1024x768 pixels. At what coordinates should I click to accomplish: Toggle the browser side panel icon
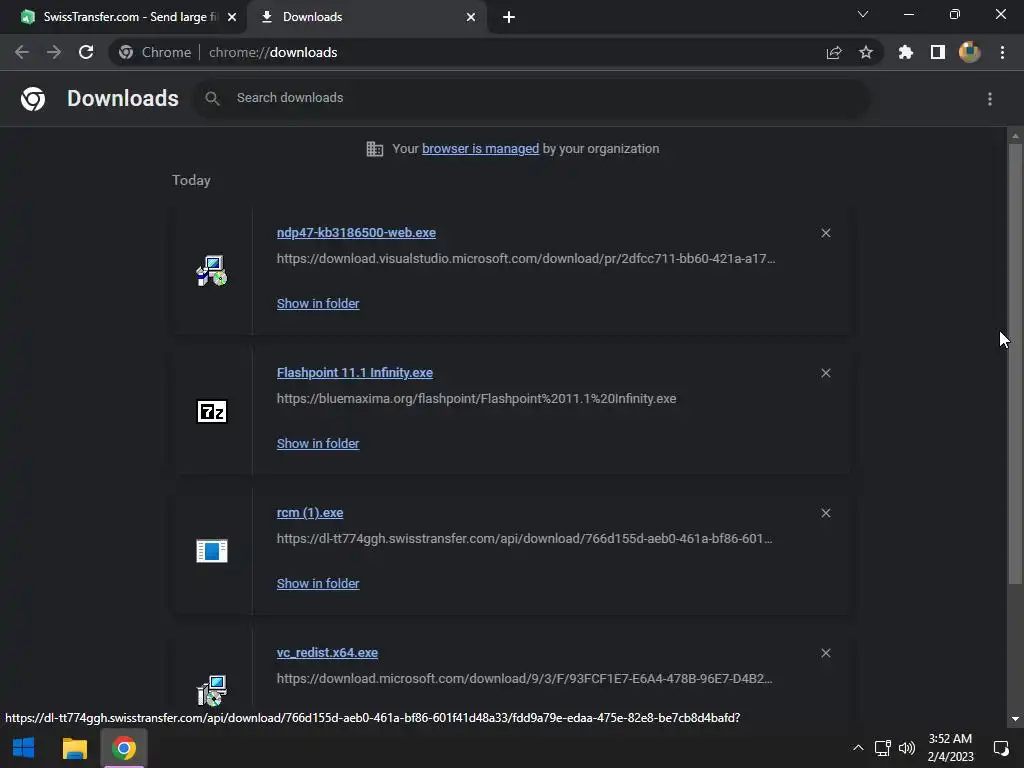click(938, 52)
